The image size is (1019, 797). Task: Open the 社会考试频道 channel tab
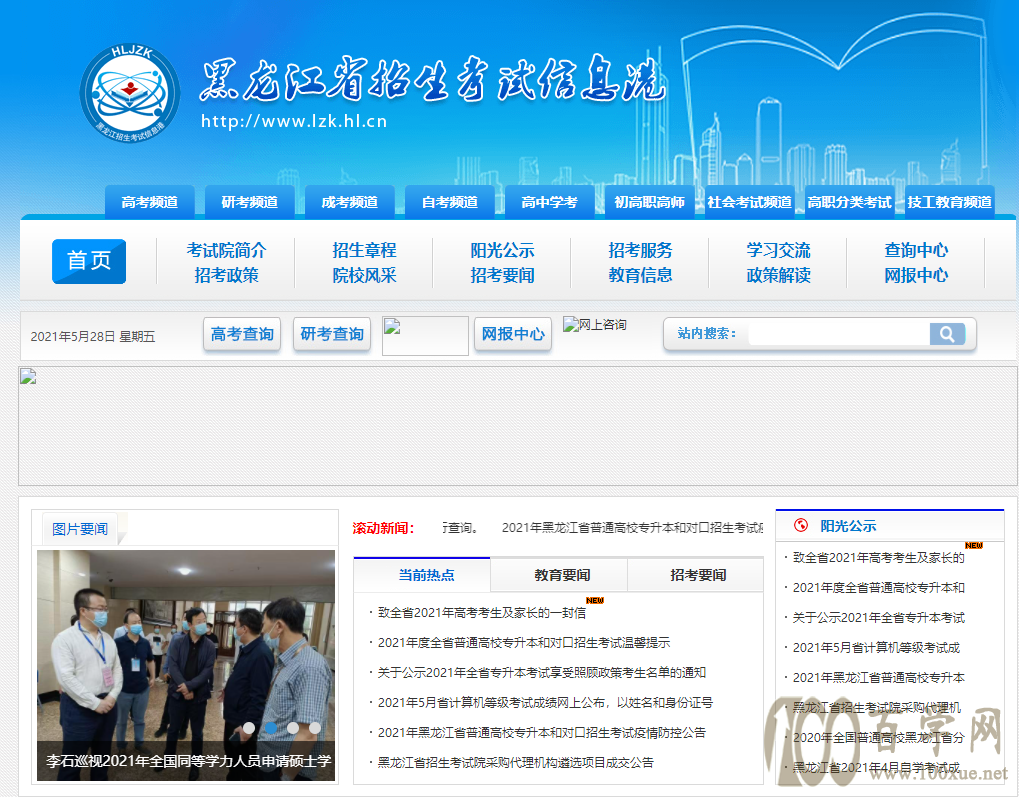(750, 202)
